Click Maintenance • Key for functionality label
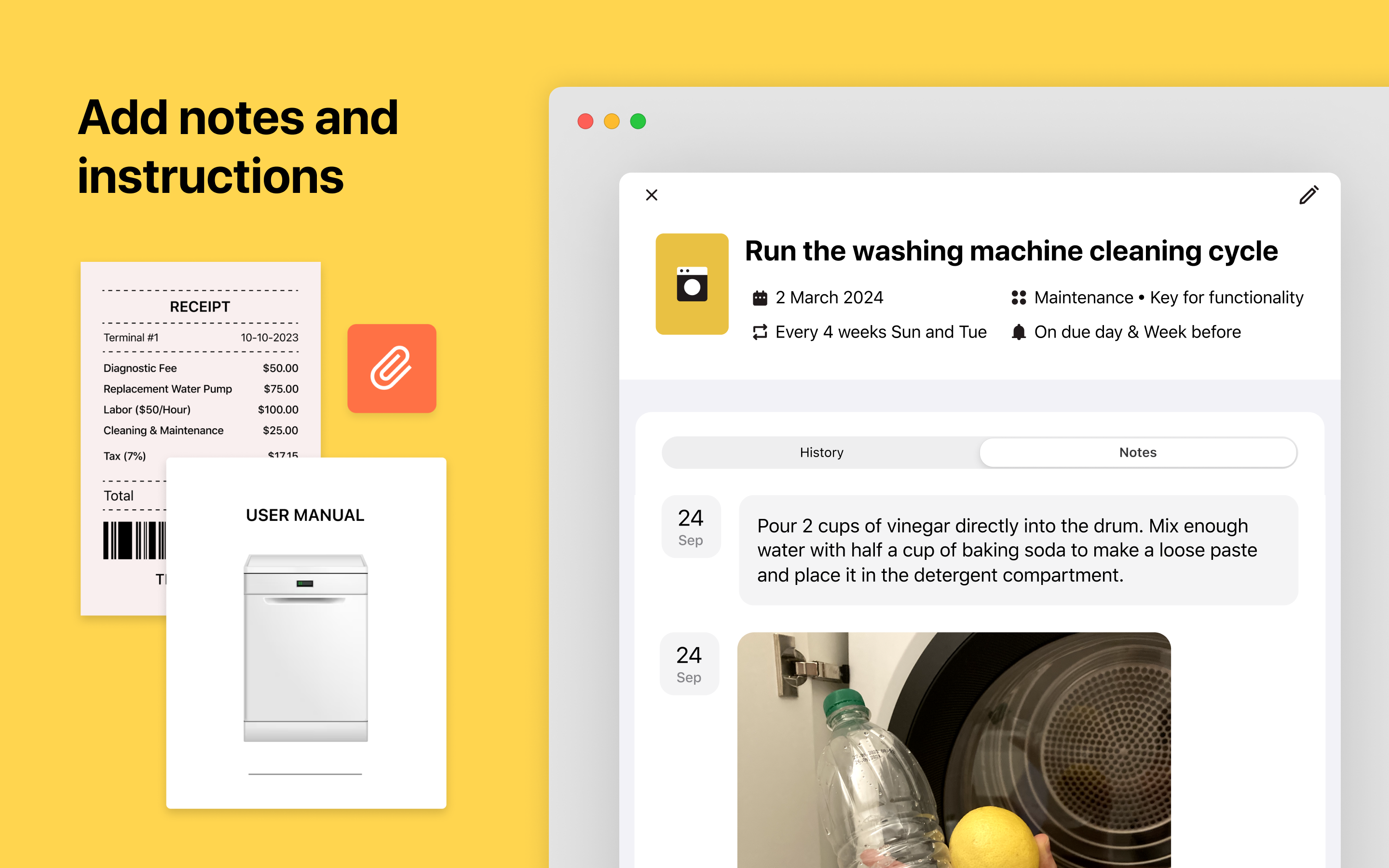The width and height of the screenshot is (1389, 868). 1169,298
